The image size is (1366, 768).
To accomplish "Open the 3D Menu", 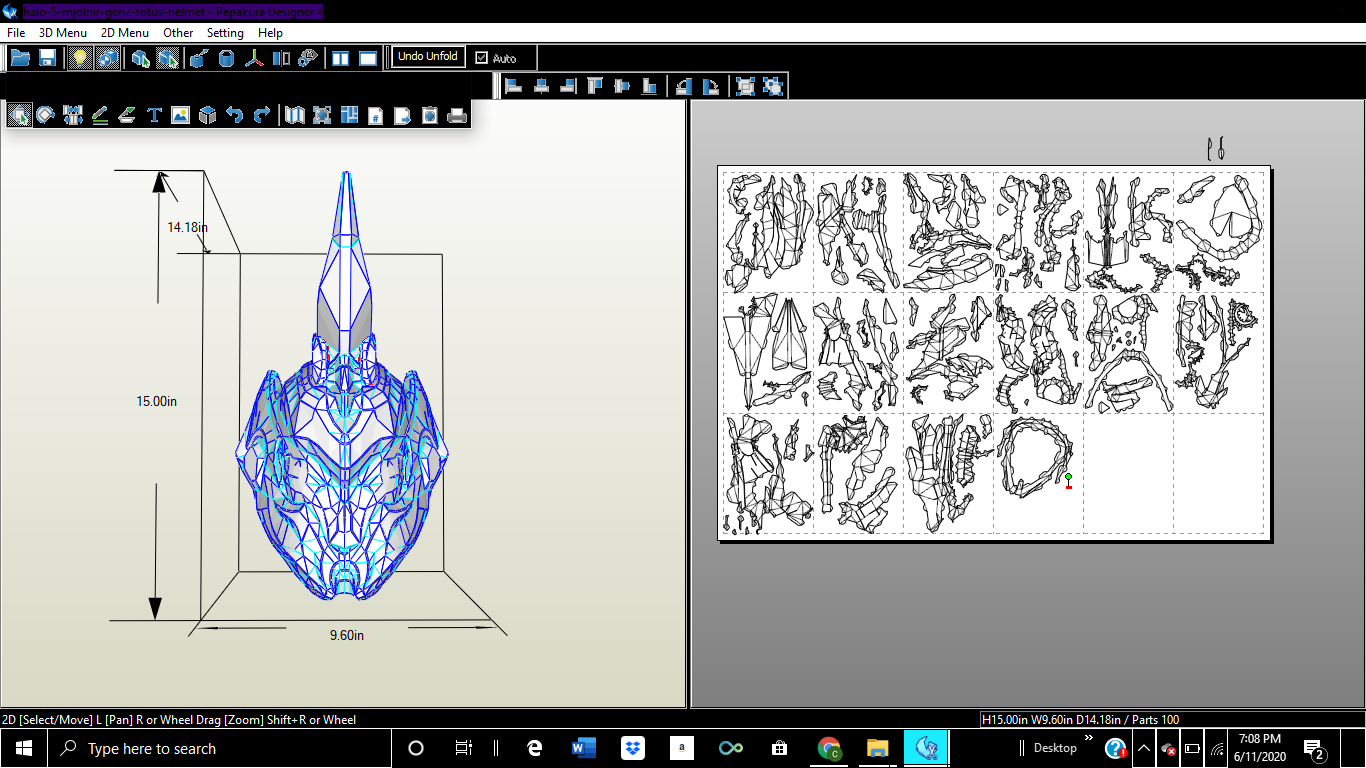I will tap(62, 33).
